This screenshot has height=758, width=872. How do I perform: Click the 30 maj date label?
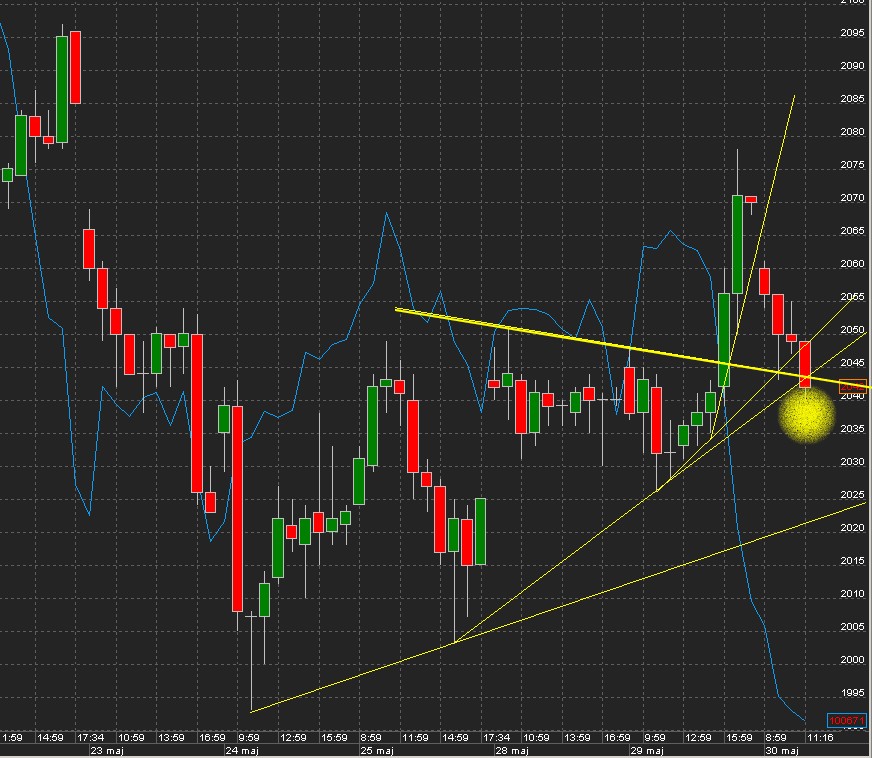782,751
